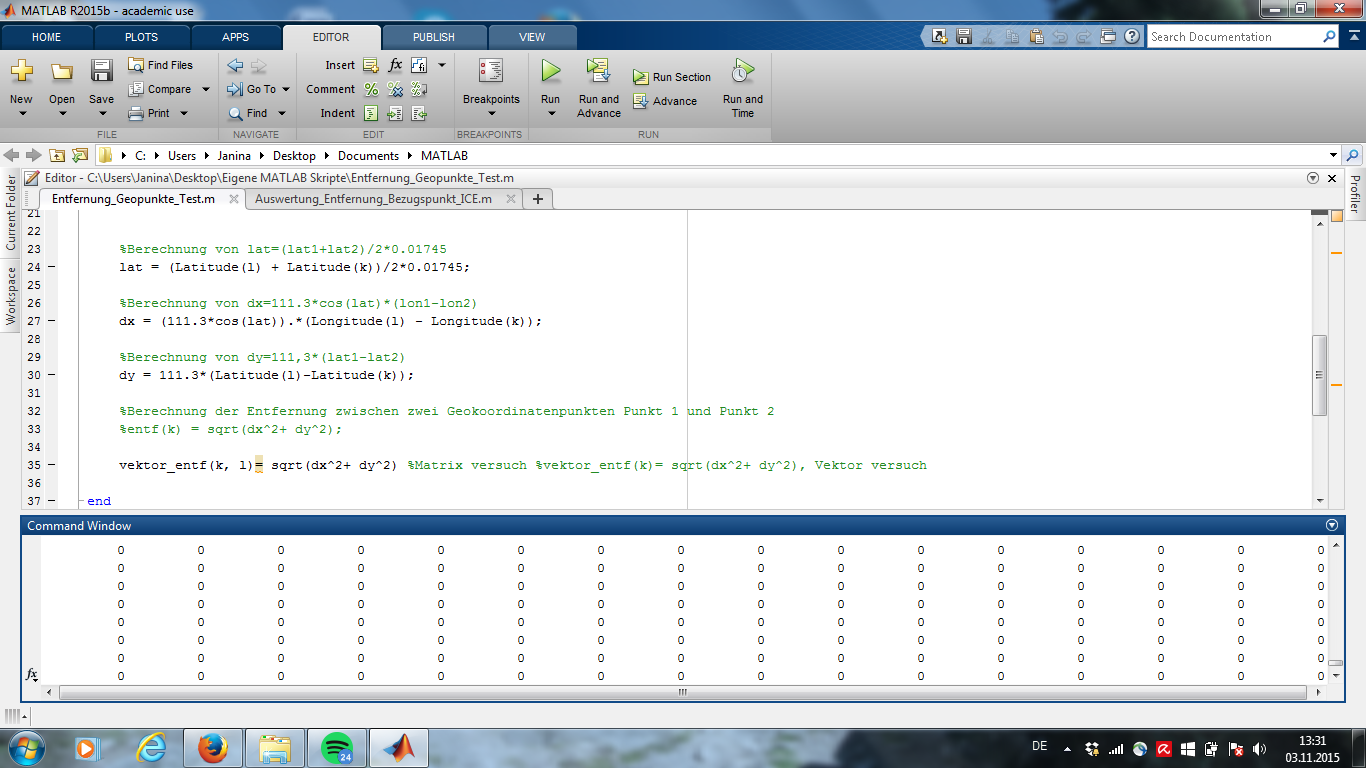
Task: Click the Run script green arrow
Action: (551, 71)
